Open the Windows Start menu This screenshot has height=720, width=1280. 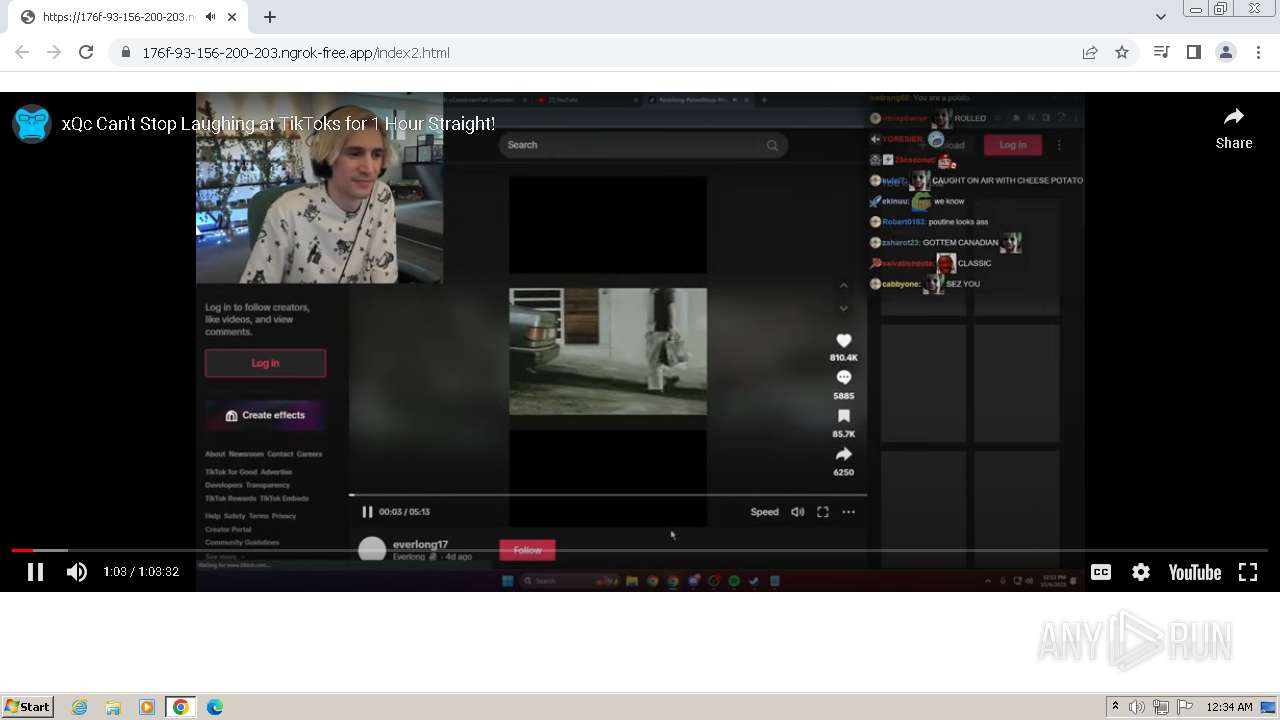(27, 707)
